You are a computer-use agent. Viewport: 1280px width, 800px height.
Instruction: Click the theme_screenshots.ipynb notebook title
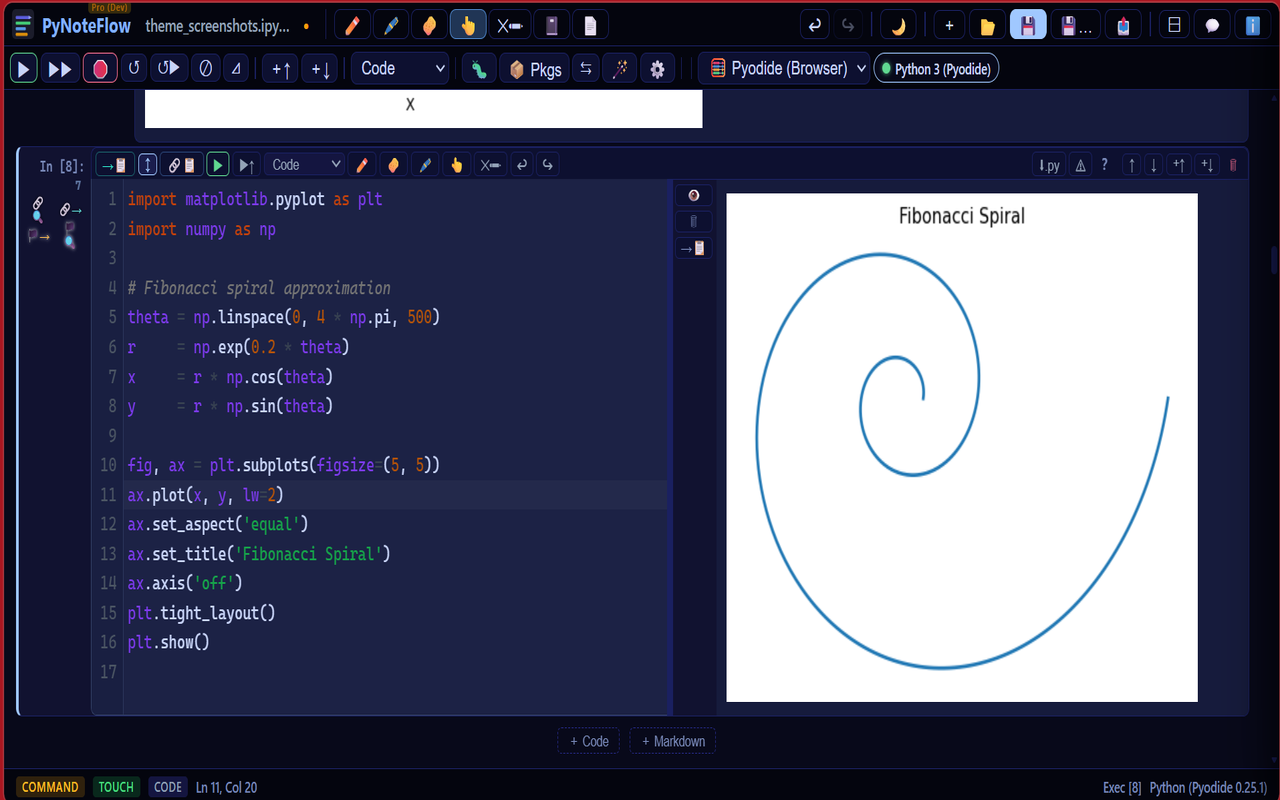pos(218,26)
